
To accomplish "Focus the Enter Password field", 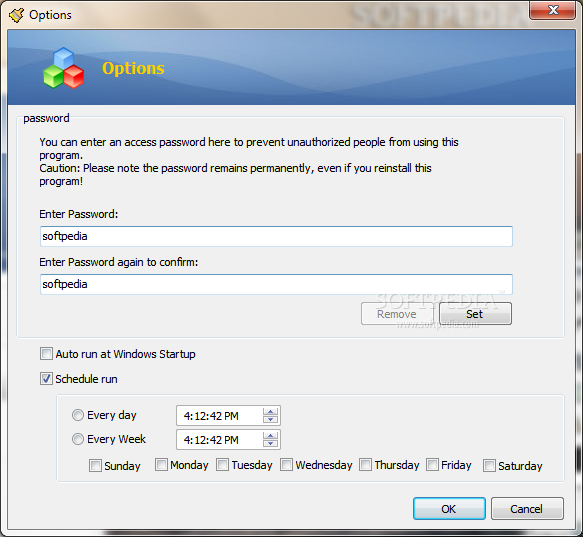I will tap(276, 236).
